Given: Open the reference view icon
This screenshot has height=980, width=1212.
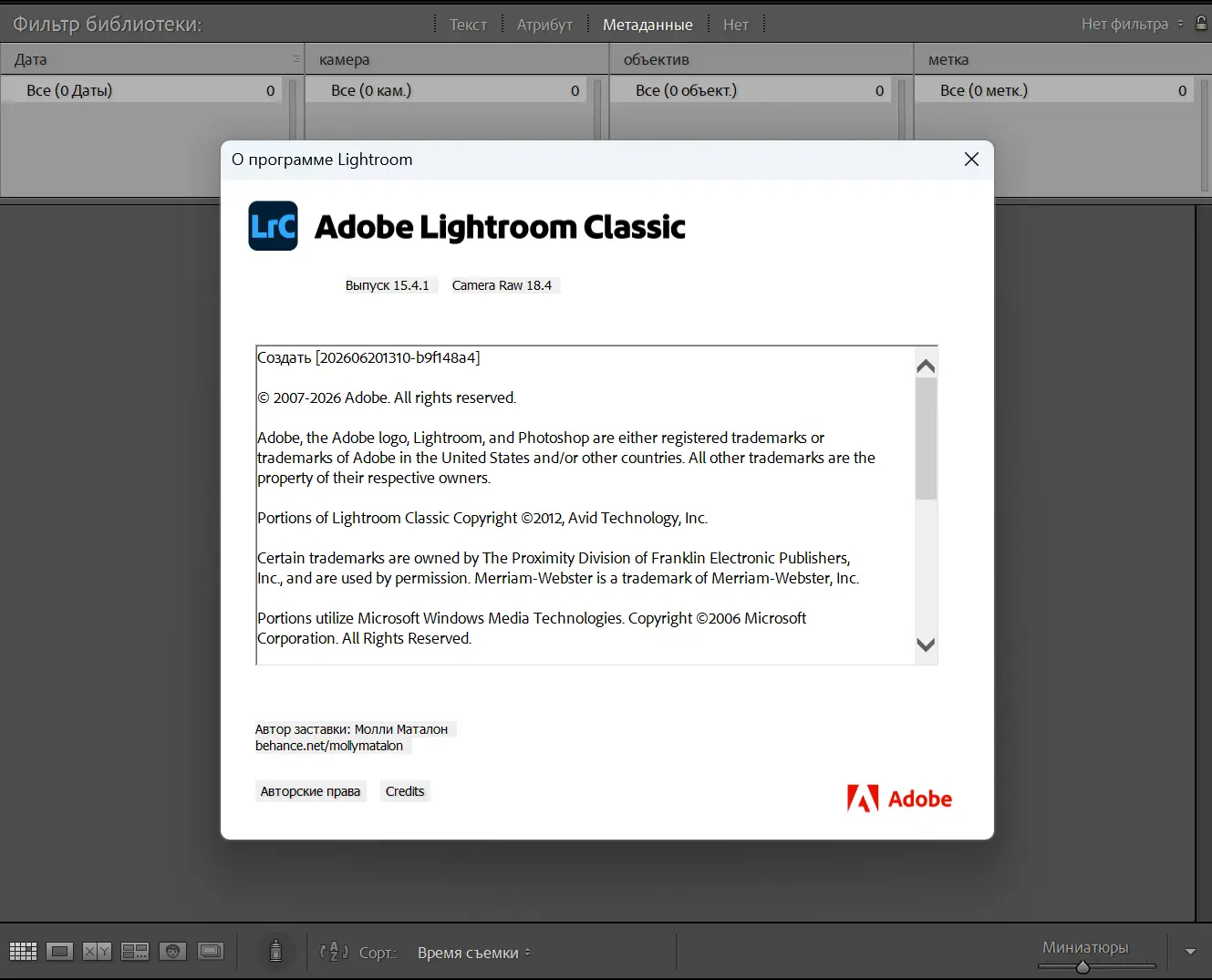Looking at the screenshot, I should [x=211, y=952].
